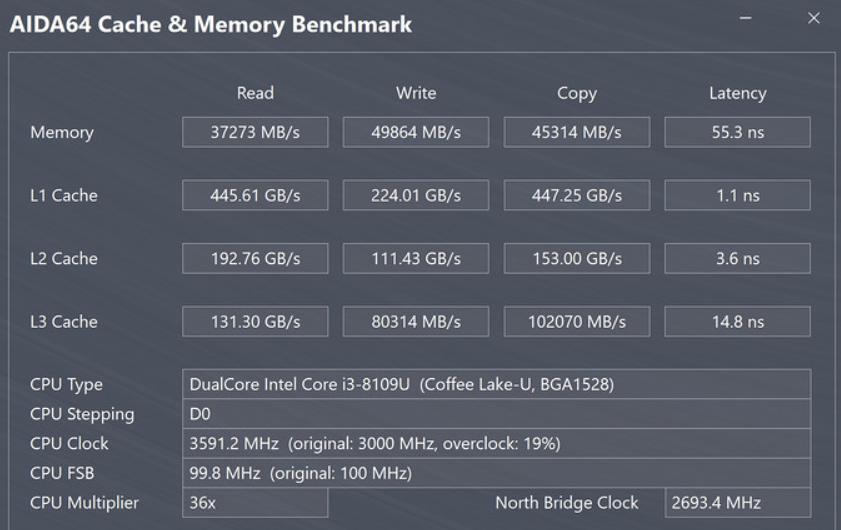
Task: Select the CPU Stepping D0 field
Action: tap(496, 414)
